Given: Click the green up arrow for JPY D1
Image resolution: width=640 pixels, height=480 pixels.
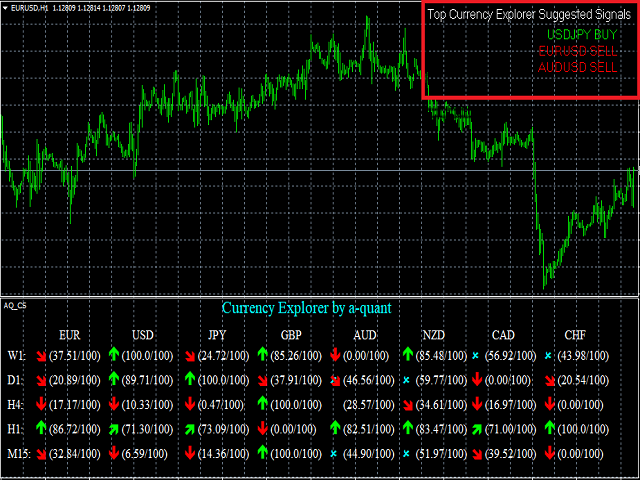Looking at the screenshot, I should pyautogui.click(x=190, y=379).
